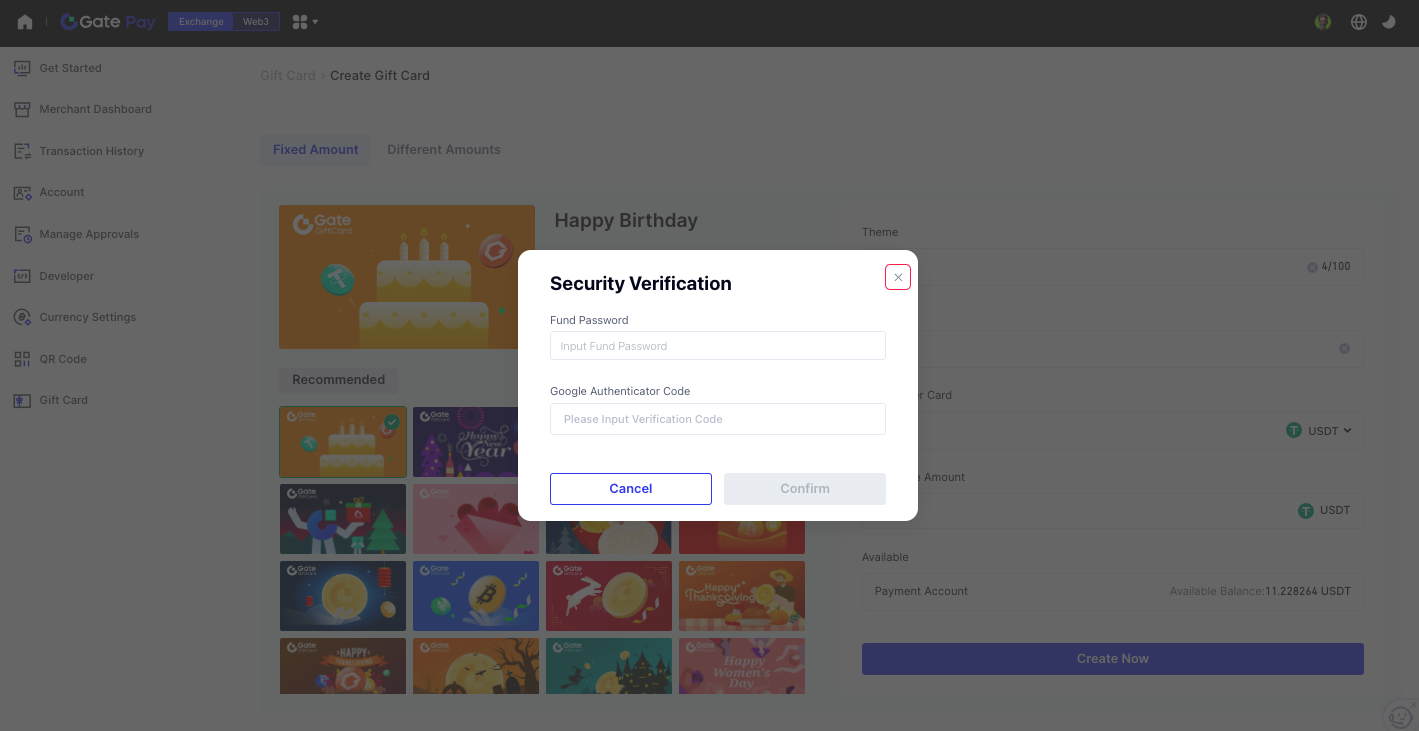Close the Security Verification dialog
Screen dimensions: 1419x731
click(898, 277)
